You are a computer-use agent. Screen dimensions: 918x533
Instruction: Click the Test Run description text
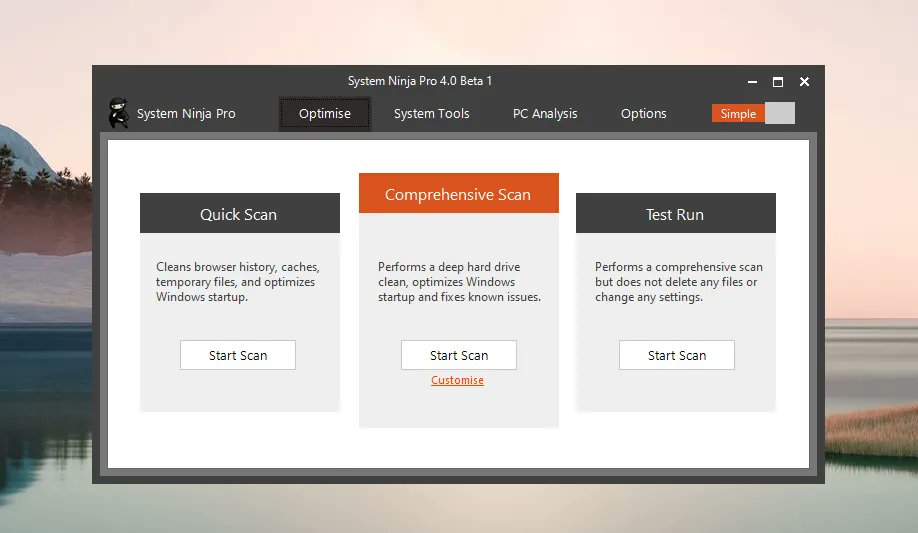pos(679,282)
